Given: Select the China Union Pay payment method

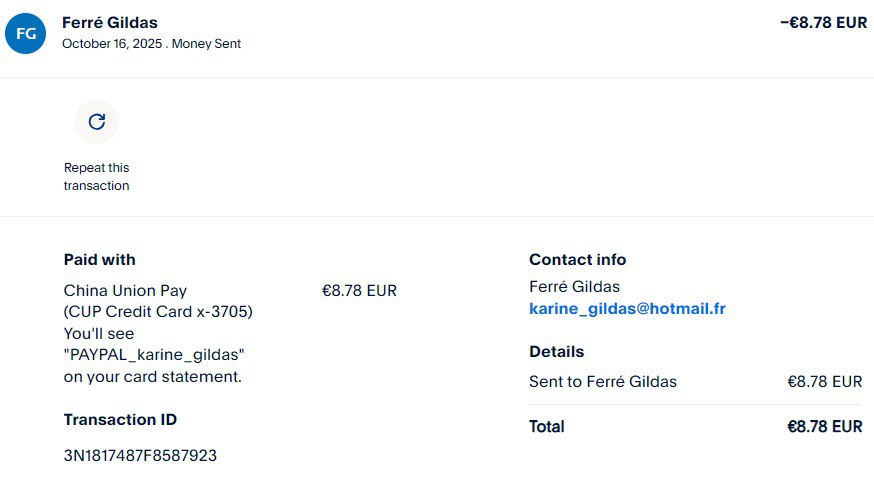Looking at the screenshot, I should 125,291.
